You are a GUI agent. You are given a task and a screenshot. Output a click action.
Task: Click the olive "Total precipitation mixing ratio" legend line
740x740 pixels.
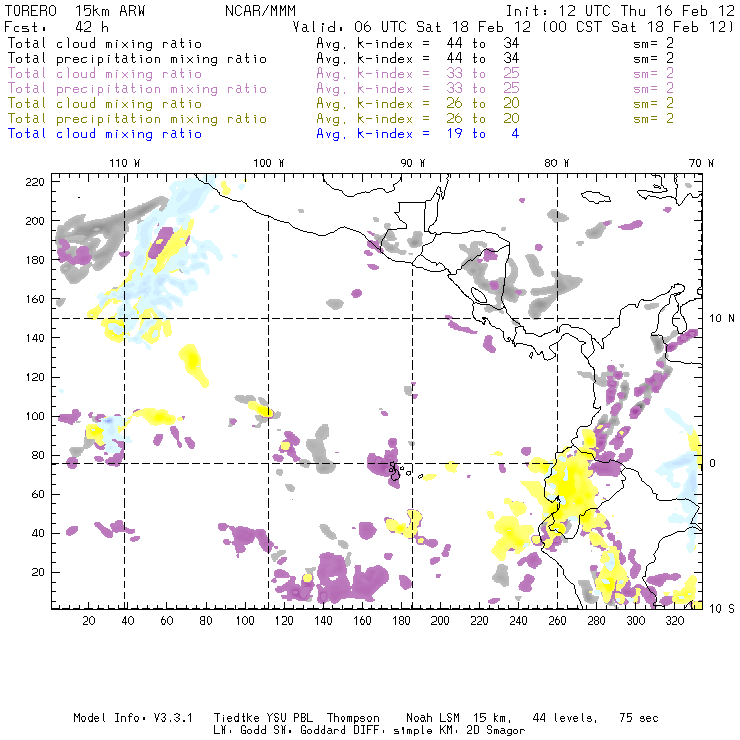pyautogui.click(x=137, y=118)
